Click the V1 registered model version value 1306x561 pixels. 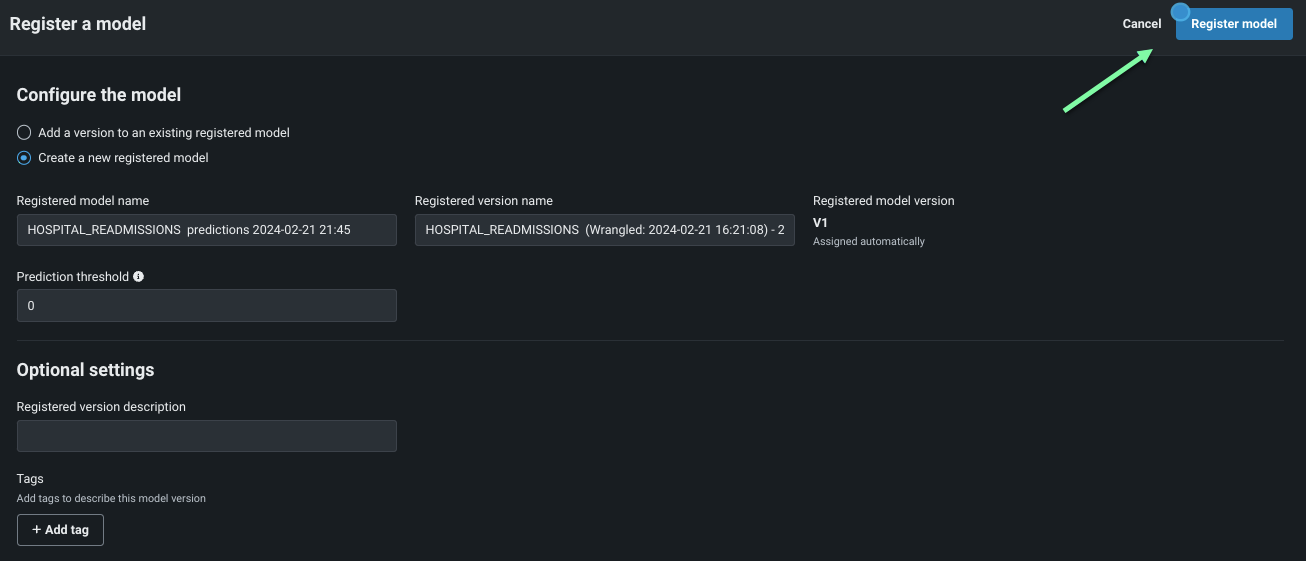820,223
